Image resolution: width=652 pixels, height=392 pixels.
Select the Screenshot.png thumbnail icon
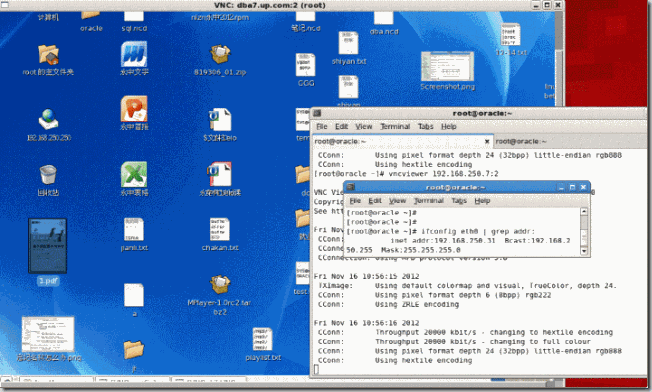[x=447, y=67]
